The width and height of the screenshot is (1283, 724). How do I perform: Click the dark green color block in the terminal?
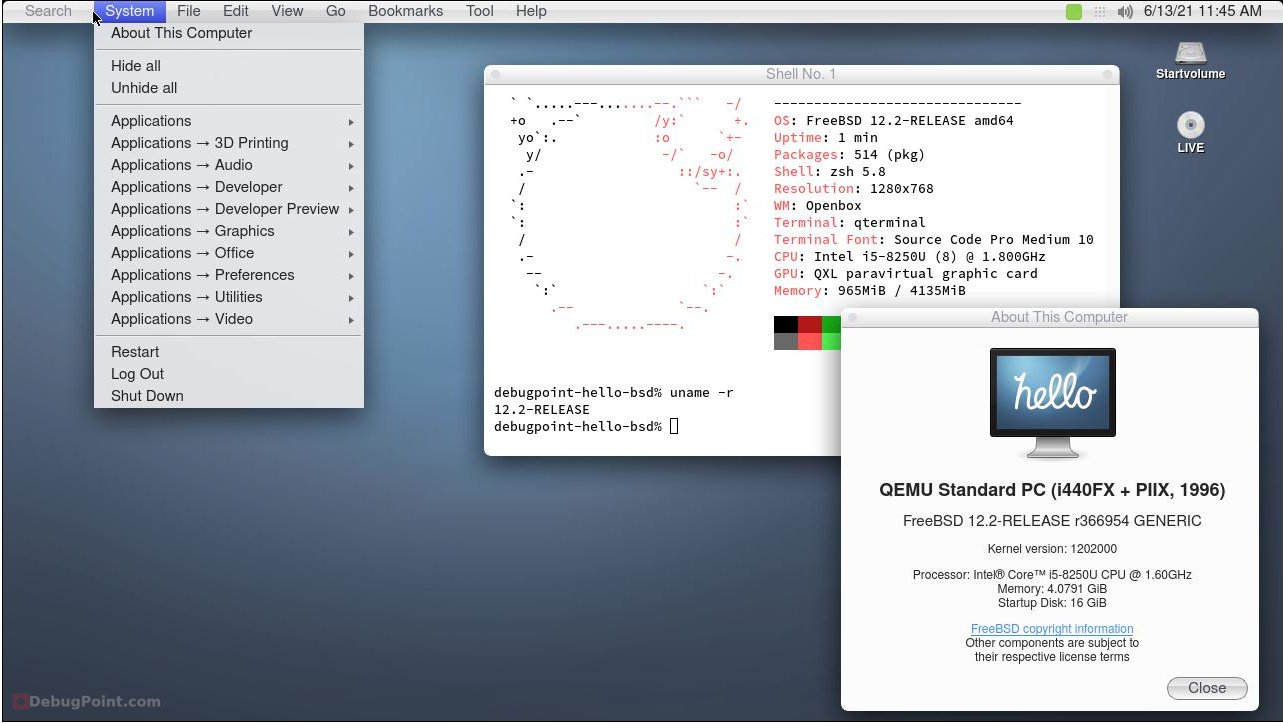(x=831, y=324)
